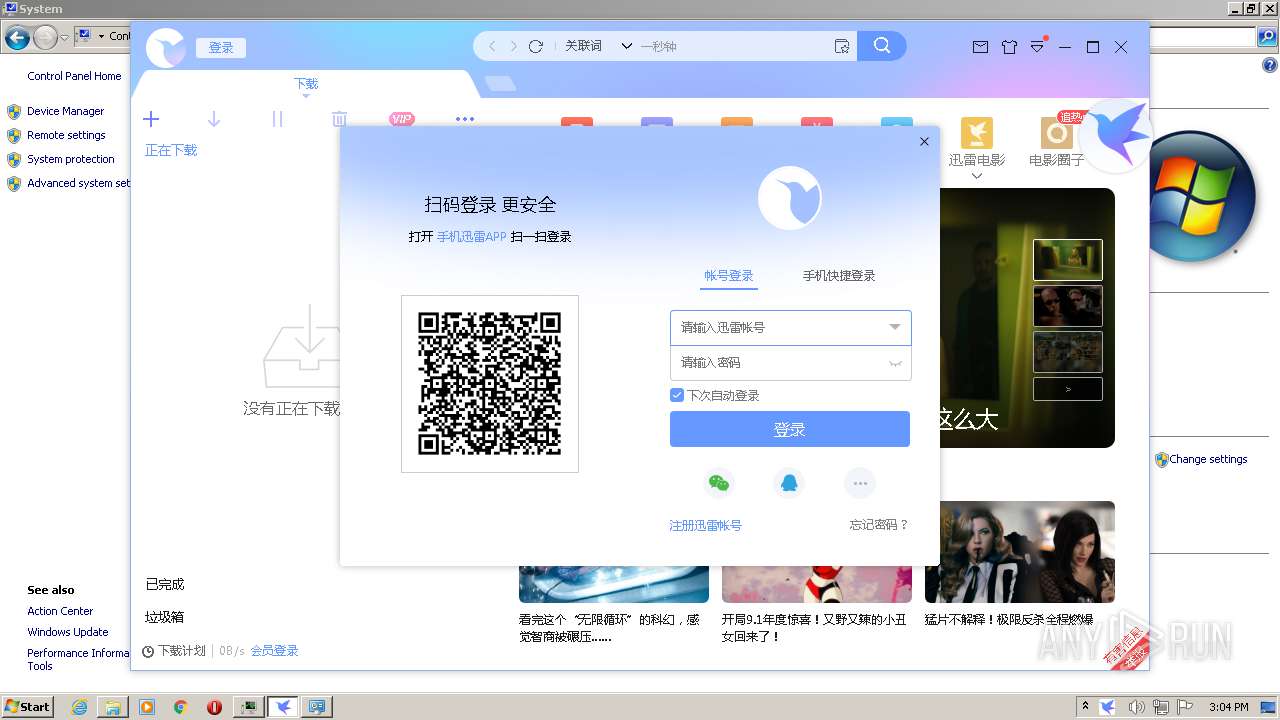Viewport: 1280px width, 720px height.
Task: Select the 下载 tab
Action: pos(306,84)
